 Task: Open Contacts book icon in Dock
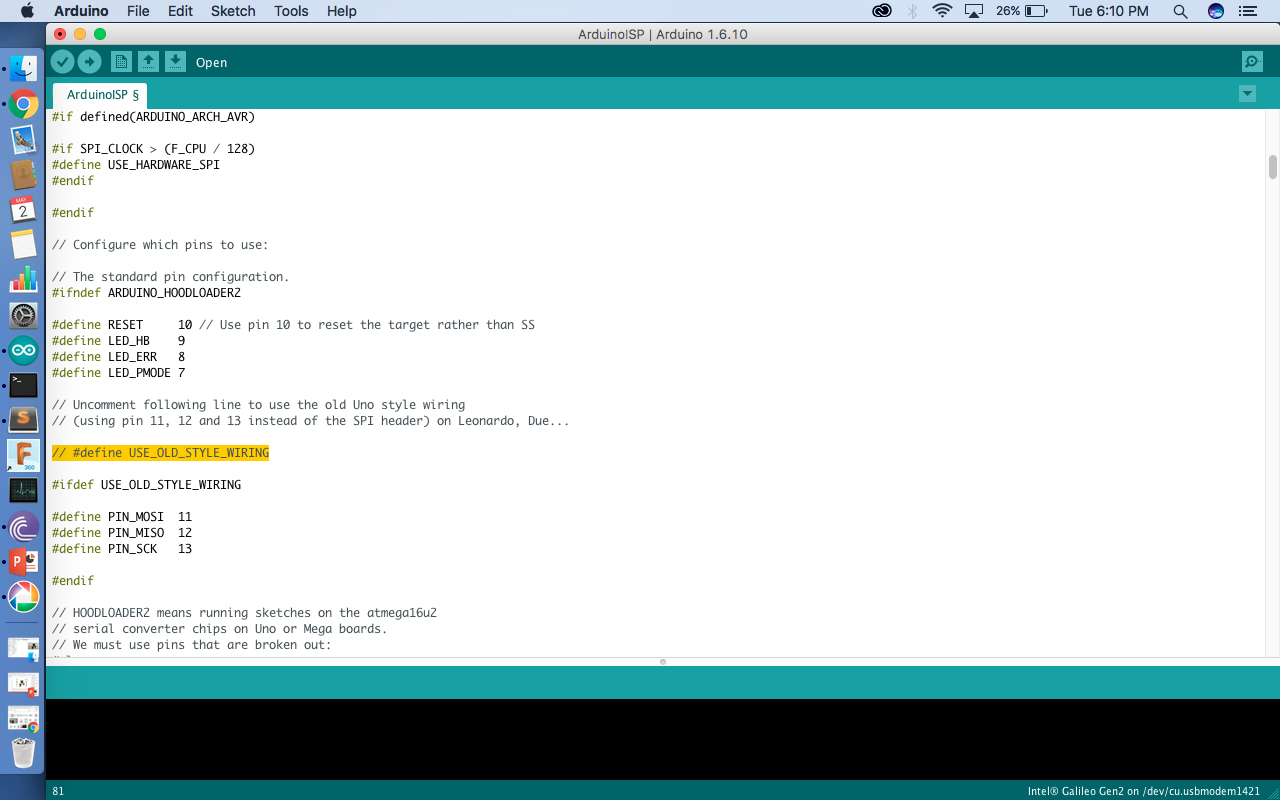23,175
